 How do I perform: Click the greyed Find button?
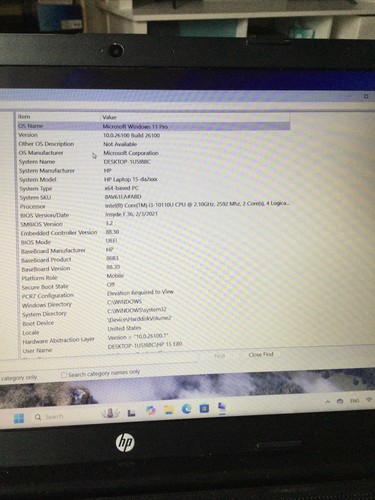(x=219, y=356)
